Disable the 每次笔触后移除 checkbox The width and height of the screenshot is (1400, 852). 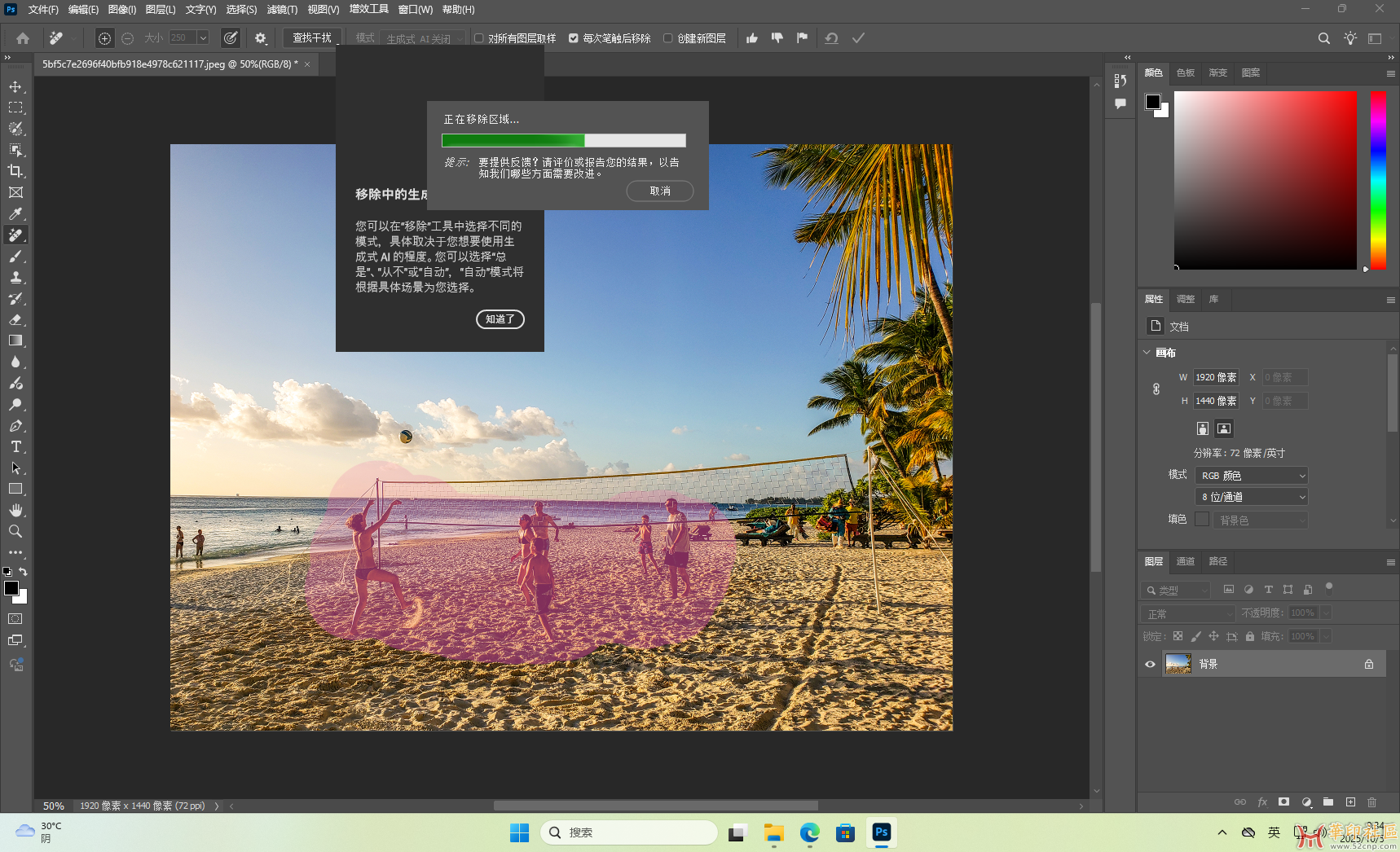[575, 38]
